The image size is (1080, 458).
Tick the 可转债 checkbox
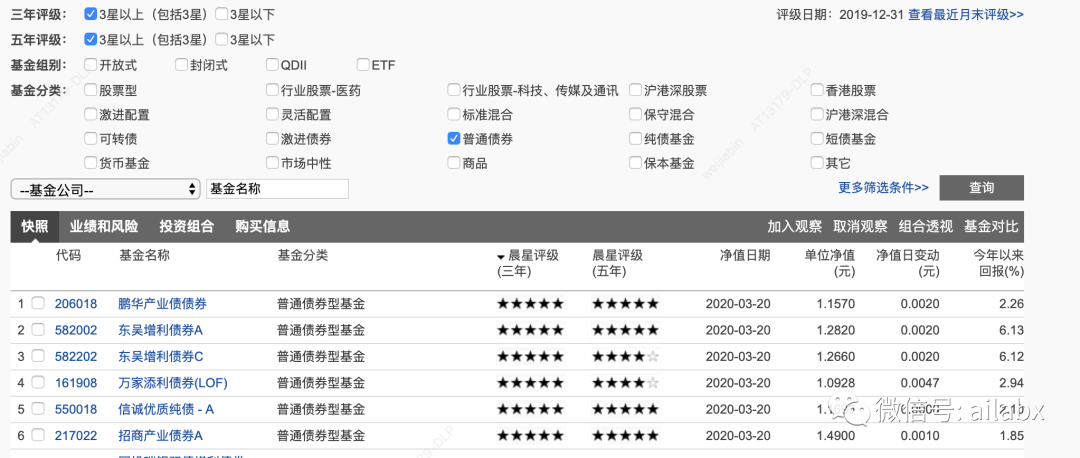tap(90, 138)
